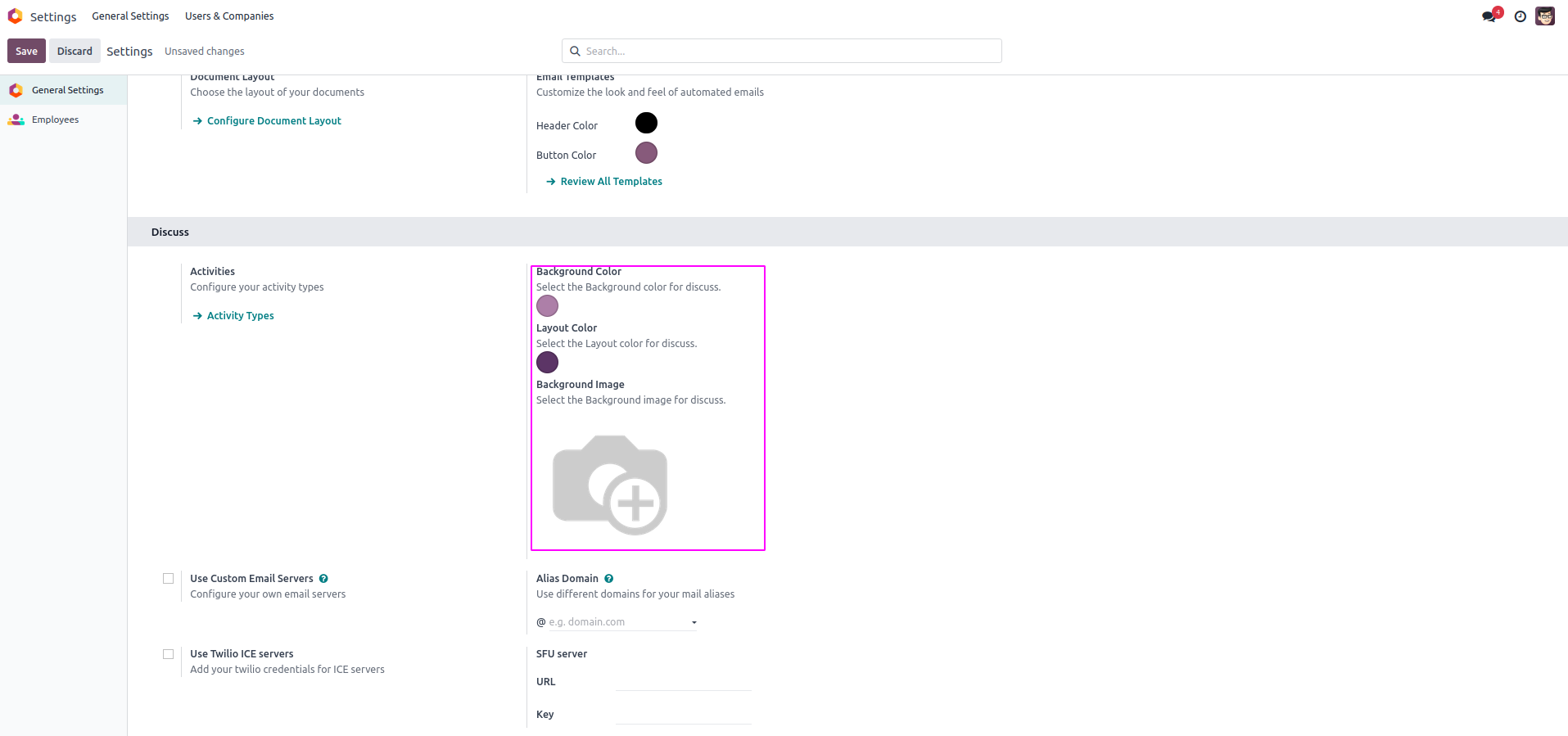The image size is (1568, 736).
Task: Open the user avatar menu
Action: [x=1545, y=16]
